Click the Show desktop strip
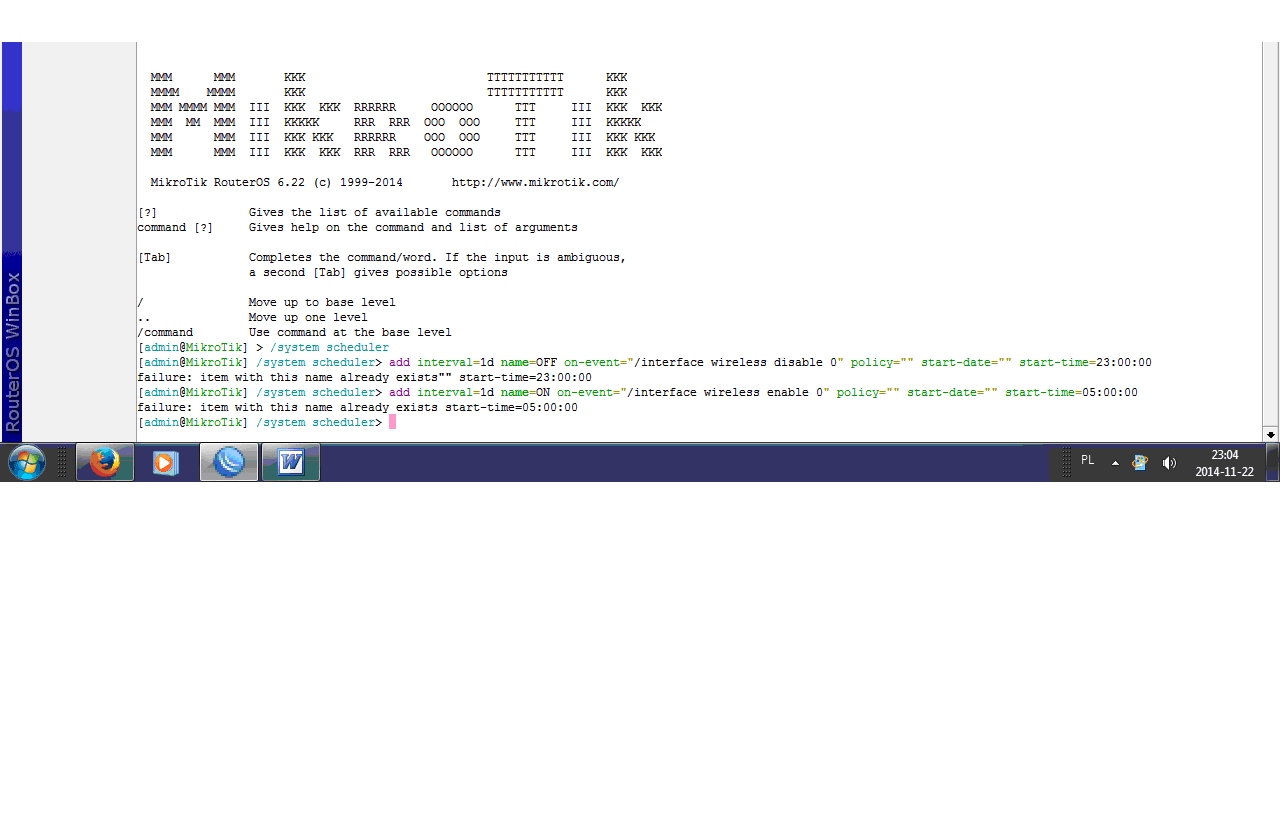Screen dimensions: 1280x817 1272,463
